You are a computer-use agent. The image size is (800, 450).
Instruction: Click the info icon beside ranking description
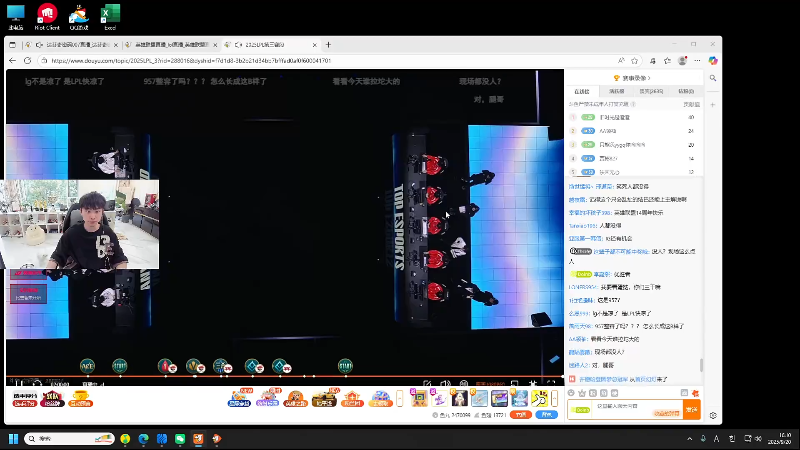[x=633, y=104]
